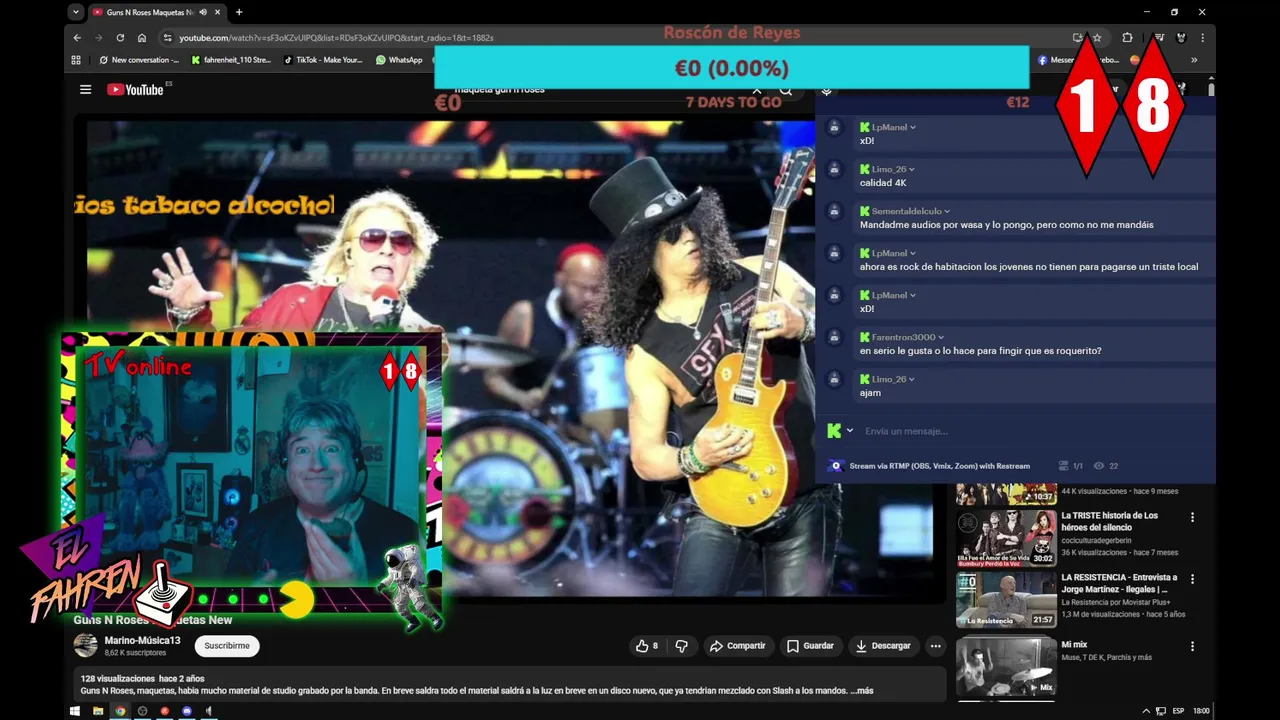1280x720 pixels.
Task: Open File Explorer from the taskbar
Action: click(98, 711)
